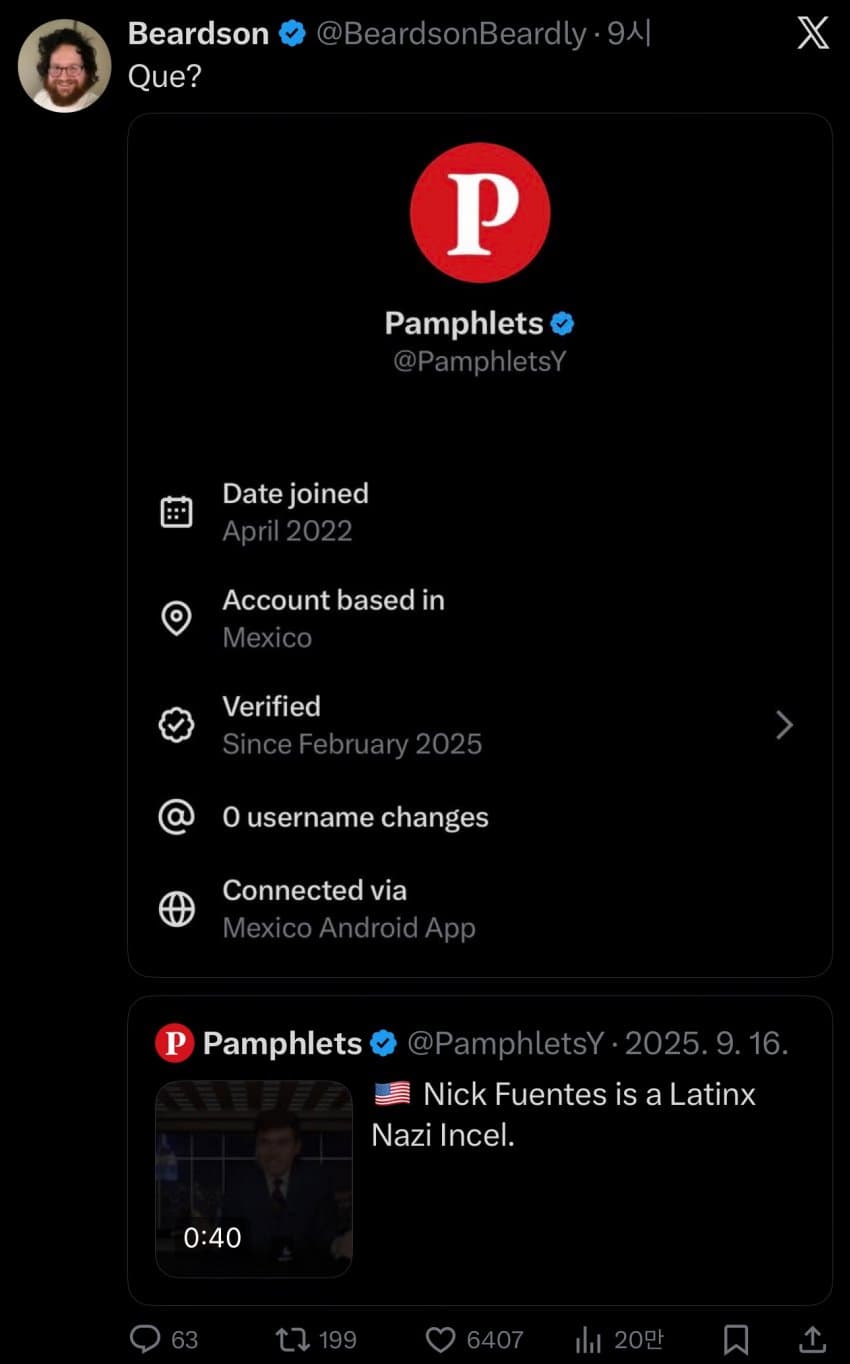Expand the Verified details chevron
Screen dimensions: 850x1364
pos(785,725)
